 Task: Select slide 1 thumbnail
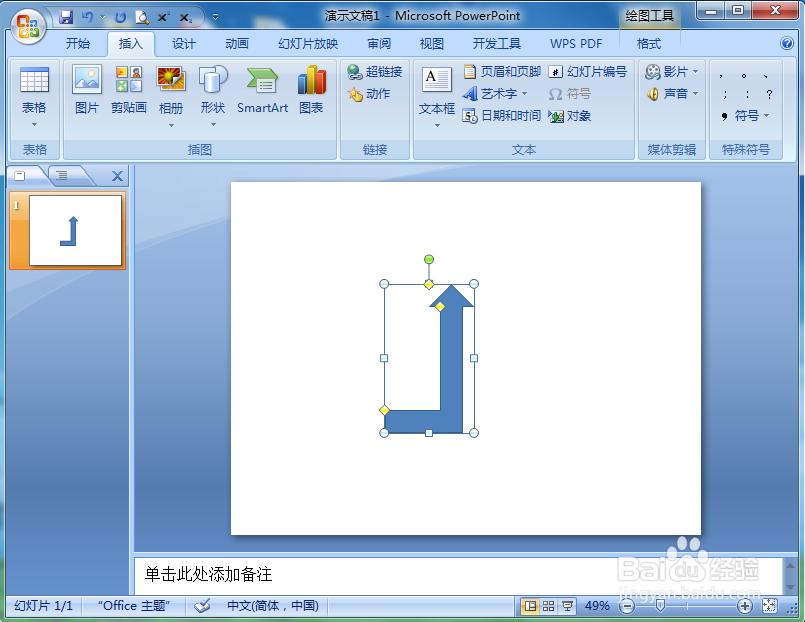coord(75,230)
